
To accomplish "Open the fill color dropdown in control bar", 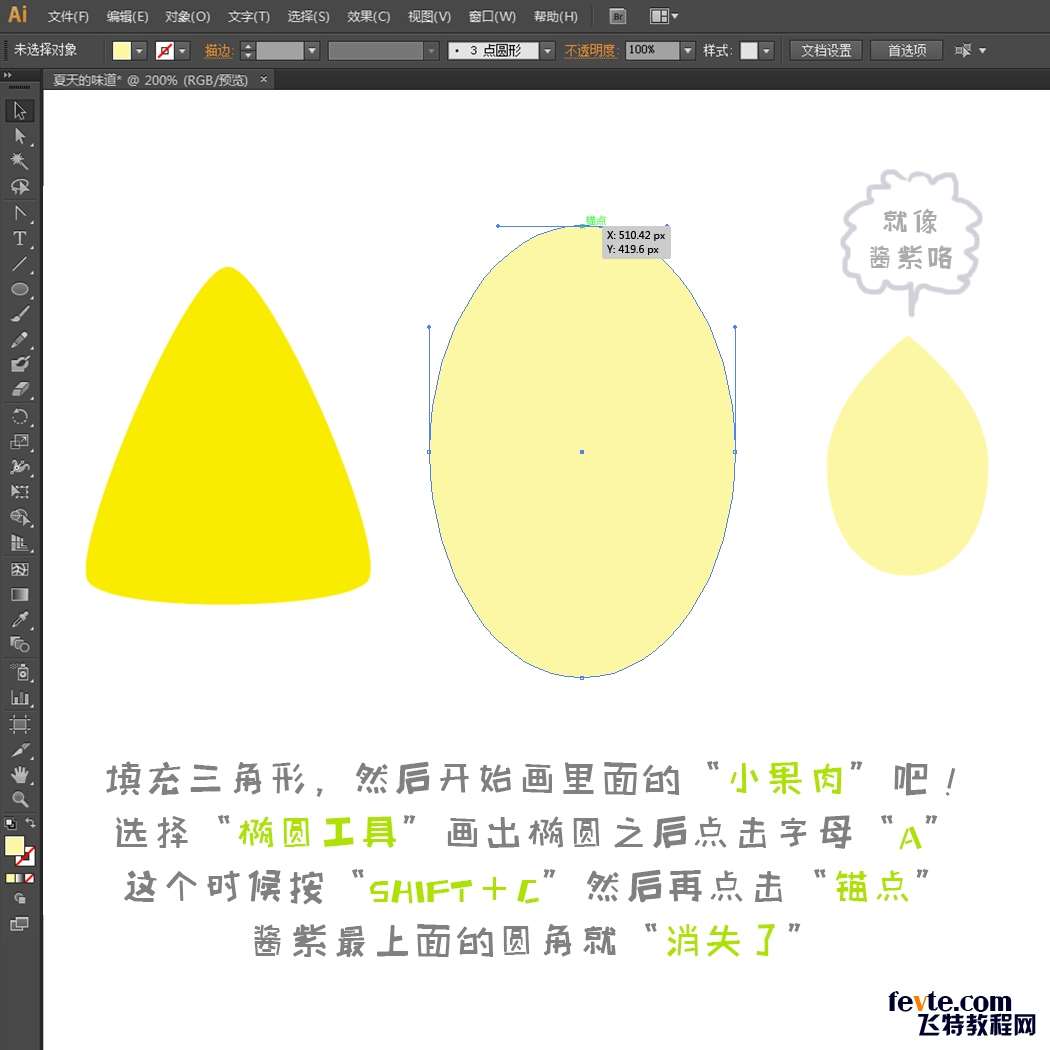I will [139, 50].
